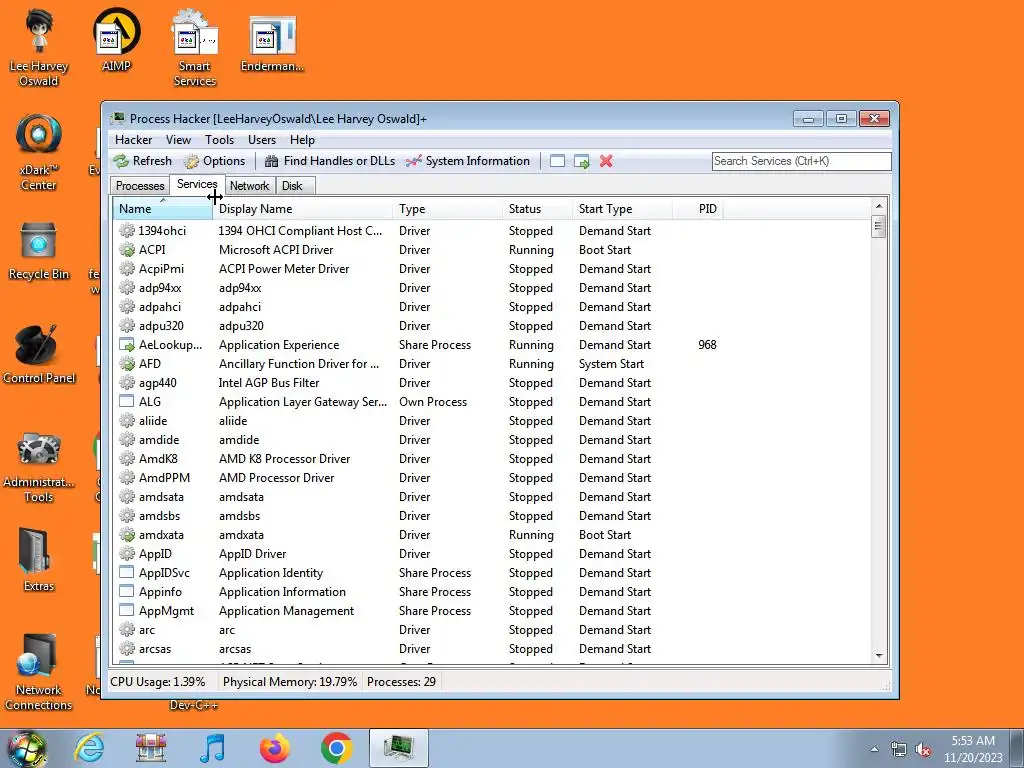The height and width of the screenshot is (768, 1024).
Task: Sort by the Status column header
Action: click(x=538, y=209)
